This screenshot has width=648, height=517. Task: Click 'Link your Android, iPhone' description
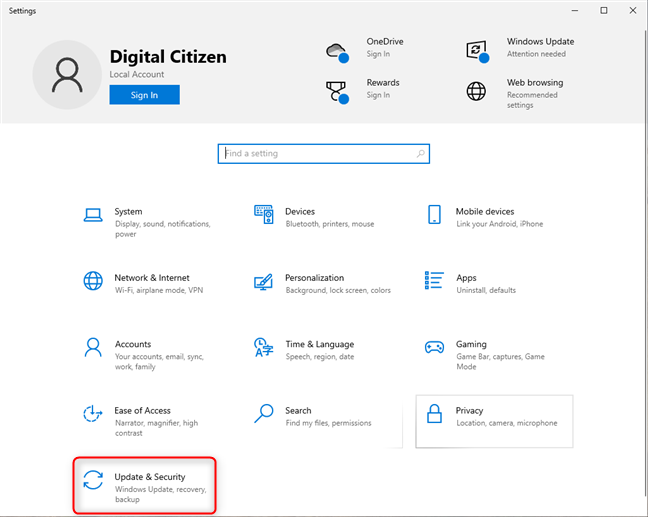click(500, 224)
